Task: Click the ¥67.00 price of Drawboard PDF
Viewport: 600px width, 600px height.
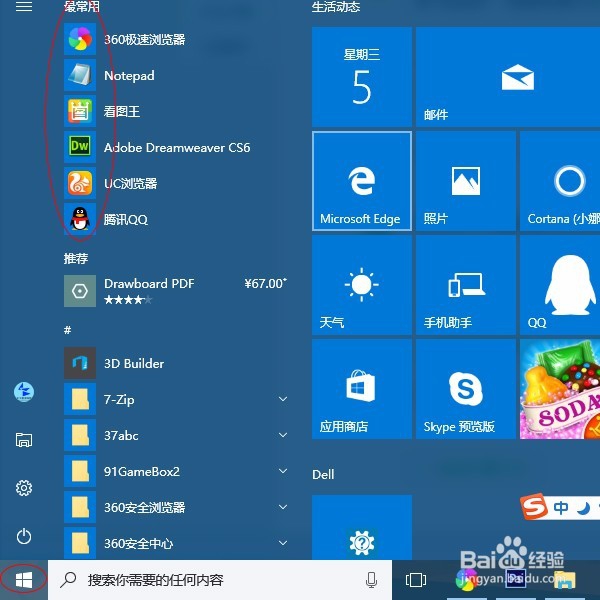Action: coord(265,284)
